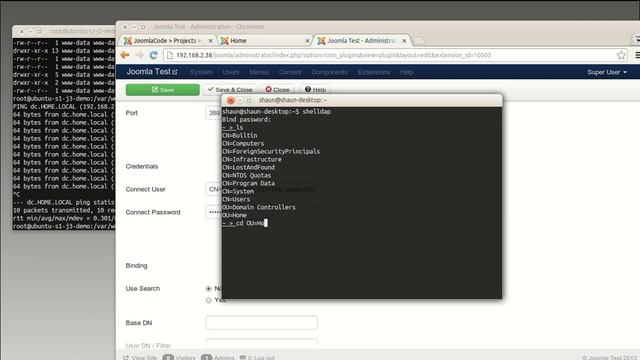Click the Help toolbar button
Screen dimensions: 640x360
click(x=315, y=90)
